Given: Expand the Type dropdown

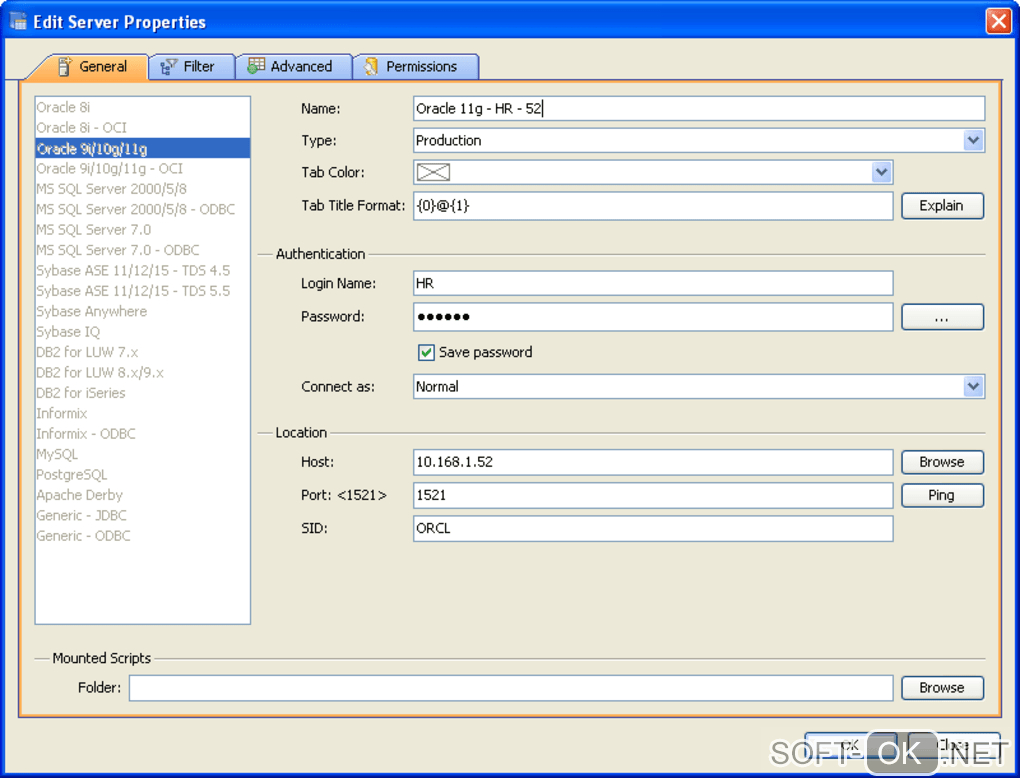Looking at the screenshot, I should (x=973, y=141).
